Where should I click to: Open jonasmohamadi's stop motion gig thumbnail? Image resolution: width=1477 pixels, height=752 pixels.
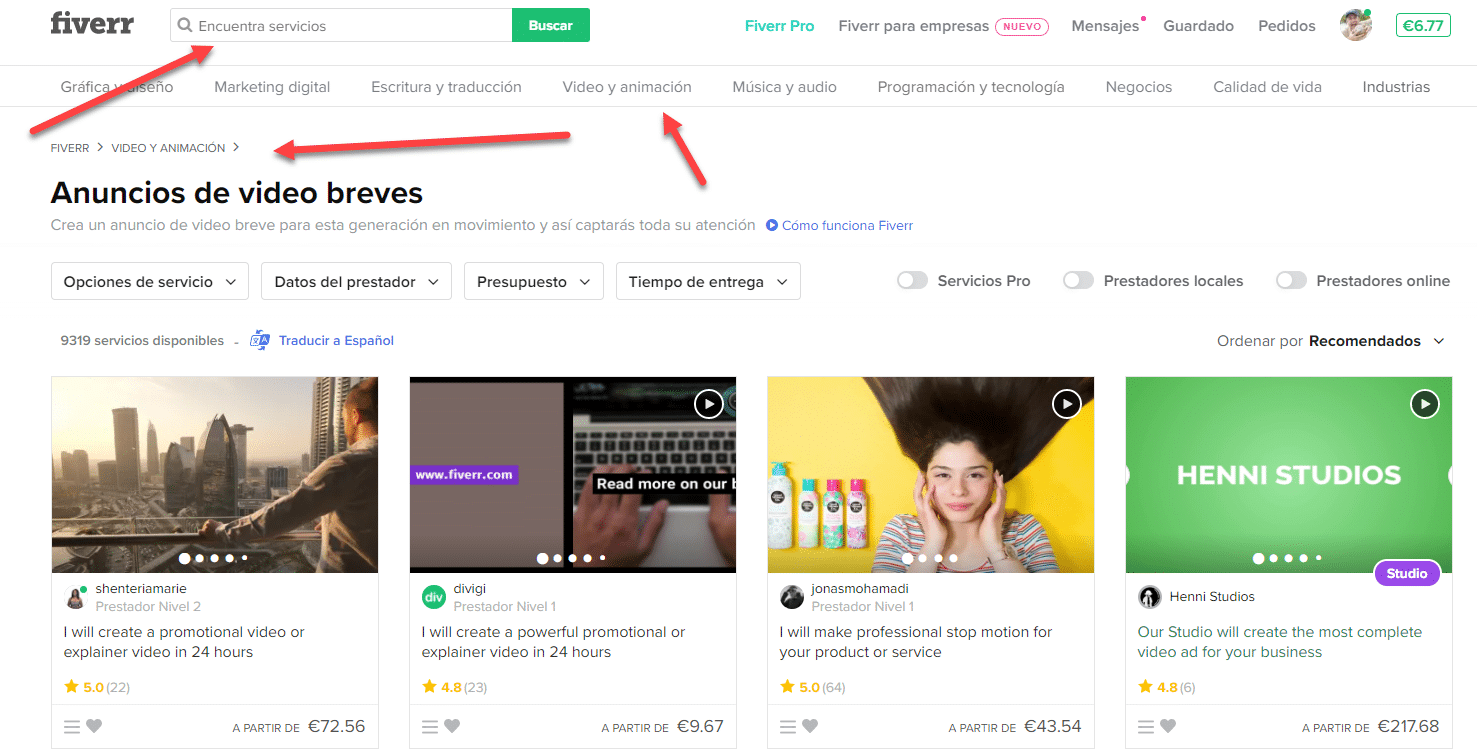[931, 475]
